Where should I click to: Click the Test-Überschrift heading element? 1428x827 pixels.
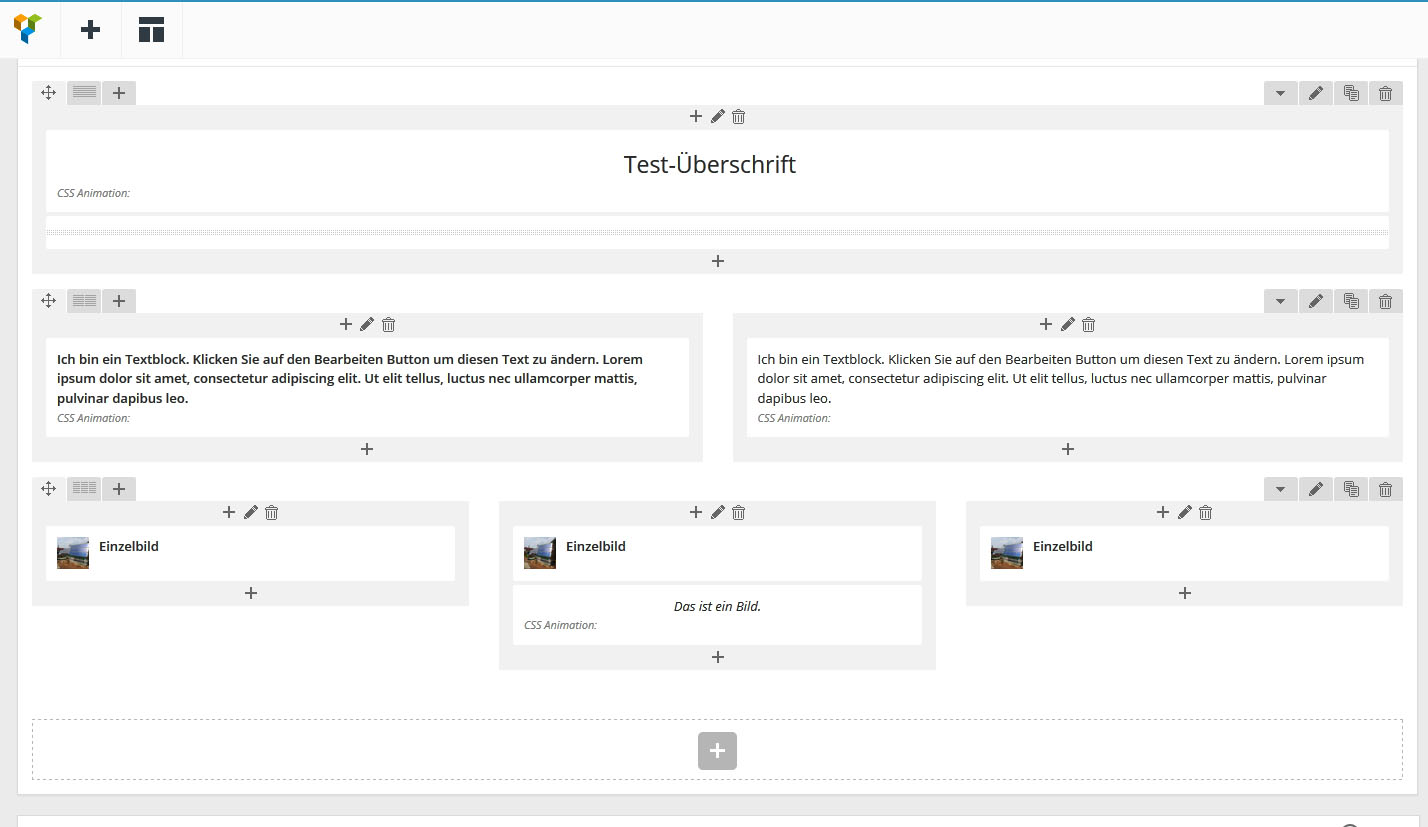click(x=710, y=165)
